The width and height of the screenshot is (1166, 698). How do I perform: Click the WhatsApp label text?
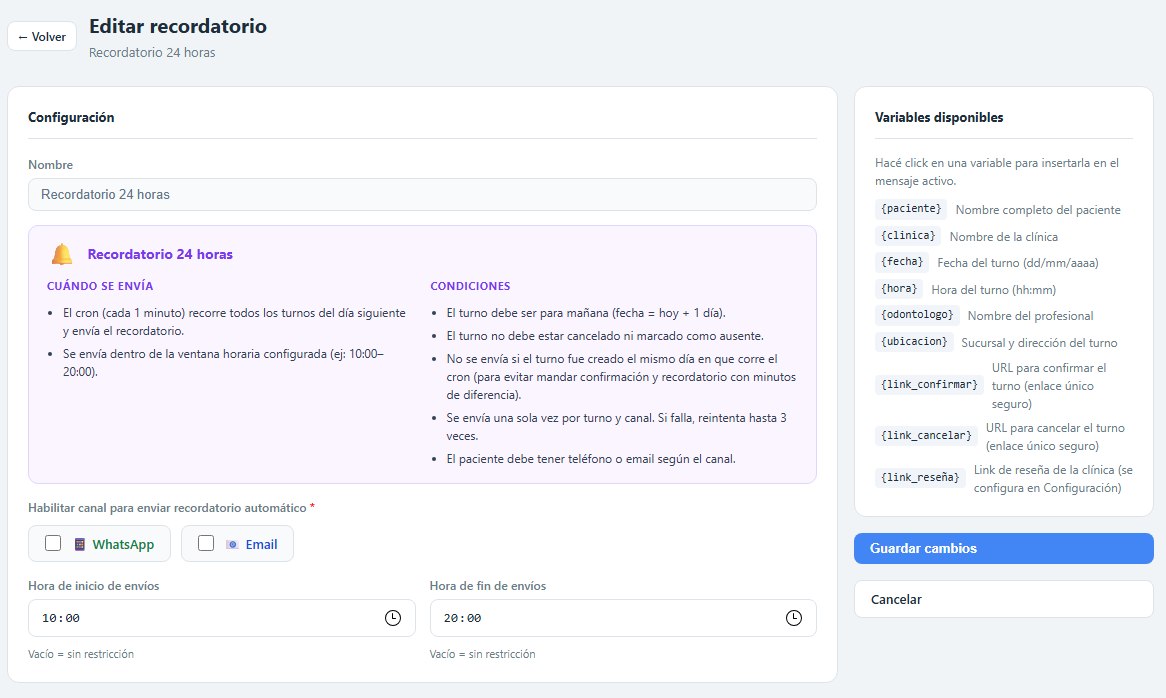click(123, 544)
